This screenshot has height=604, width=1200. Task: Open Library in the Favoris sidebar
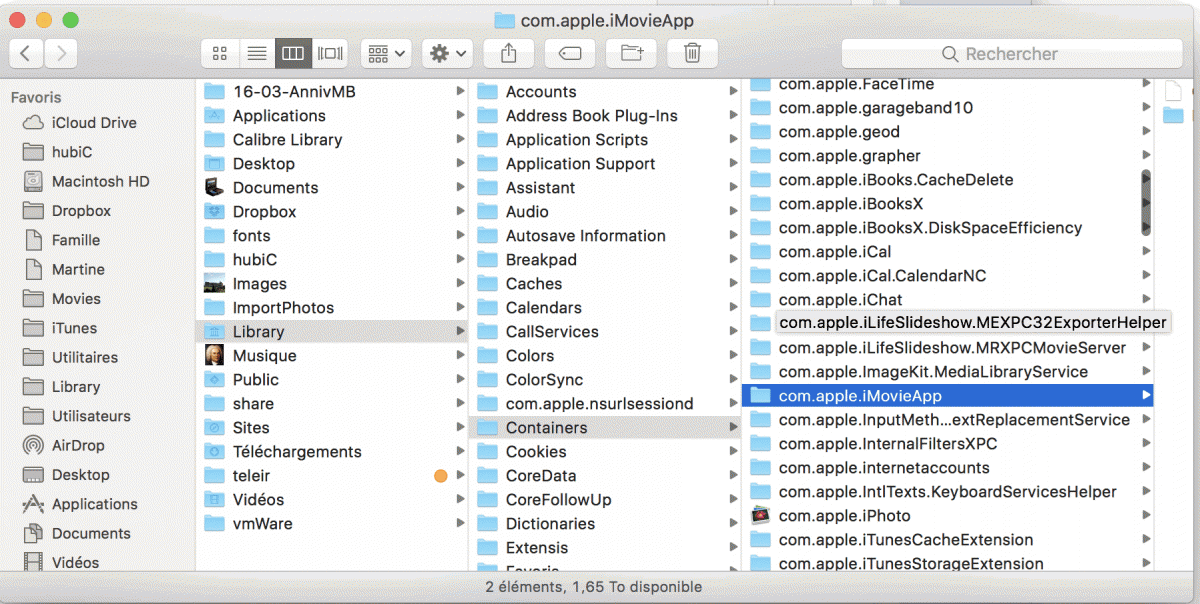pyautogui.click(x=75, y=387)
